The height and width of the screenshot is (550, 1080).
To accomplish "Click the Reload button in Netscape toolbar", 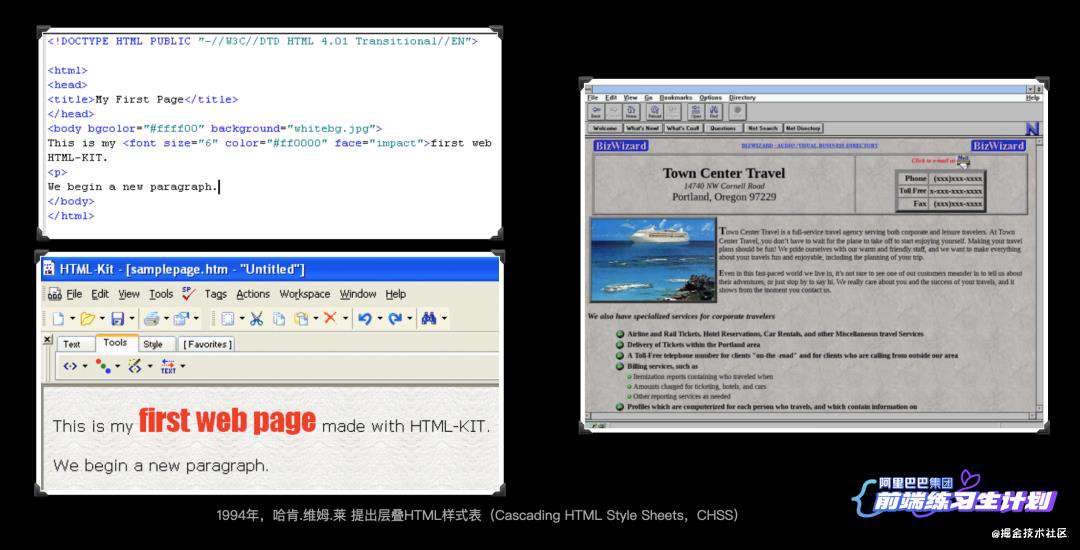I will pyautogui.click(x=654, y=112).
